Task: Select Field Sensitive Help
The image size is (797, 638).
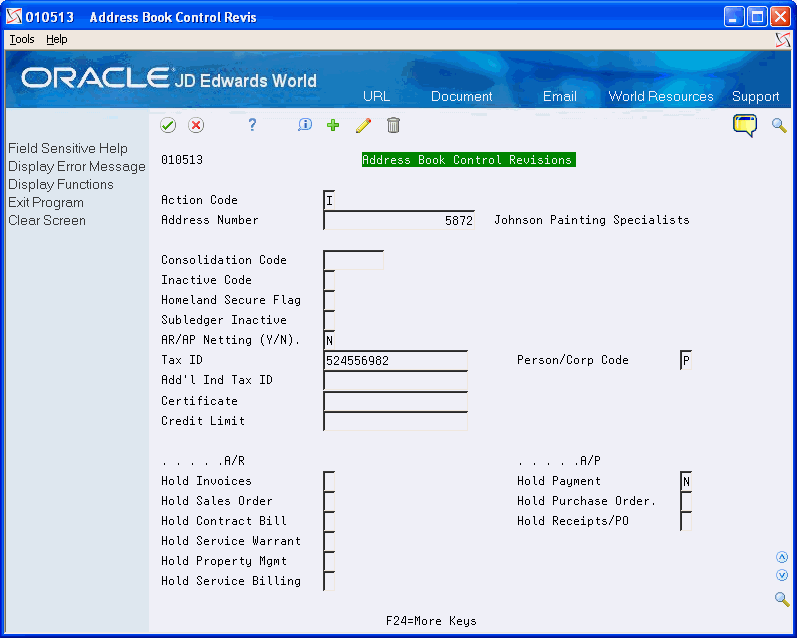Action: (68, 148)
